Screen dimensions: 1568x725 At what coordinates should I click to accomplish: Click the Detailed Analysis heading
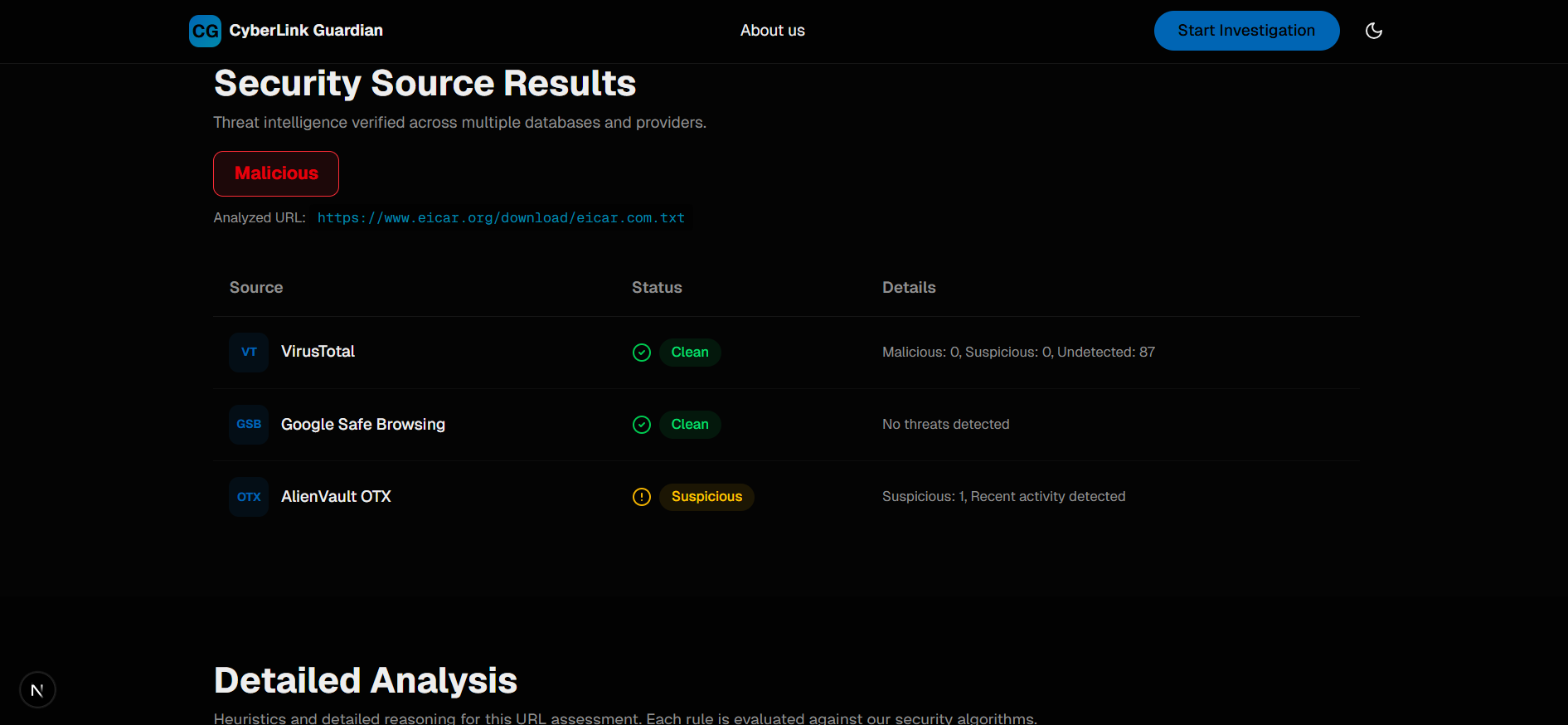(366, 681)
